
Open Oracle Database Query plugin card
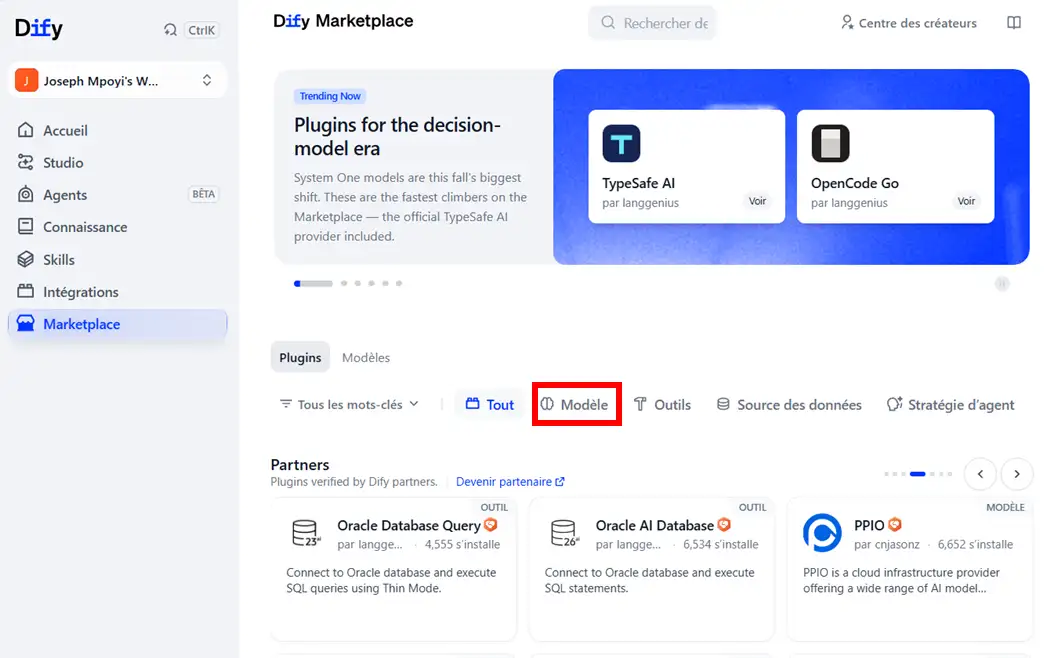(x=394, y=569)
